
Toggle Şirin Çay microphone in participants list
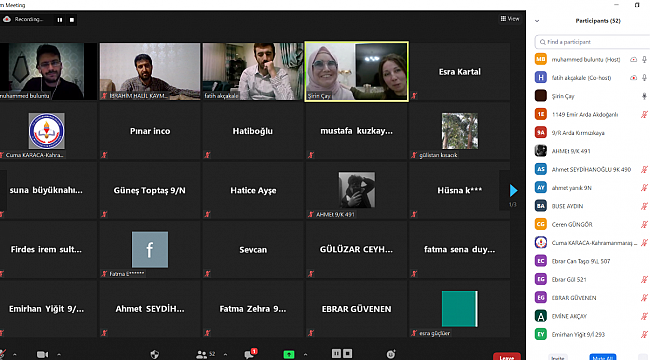644,96
